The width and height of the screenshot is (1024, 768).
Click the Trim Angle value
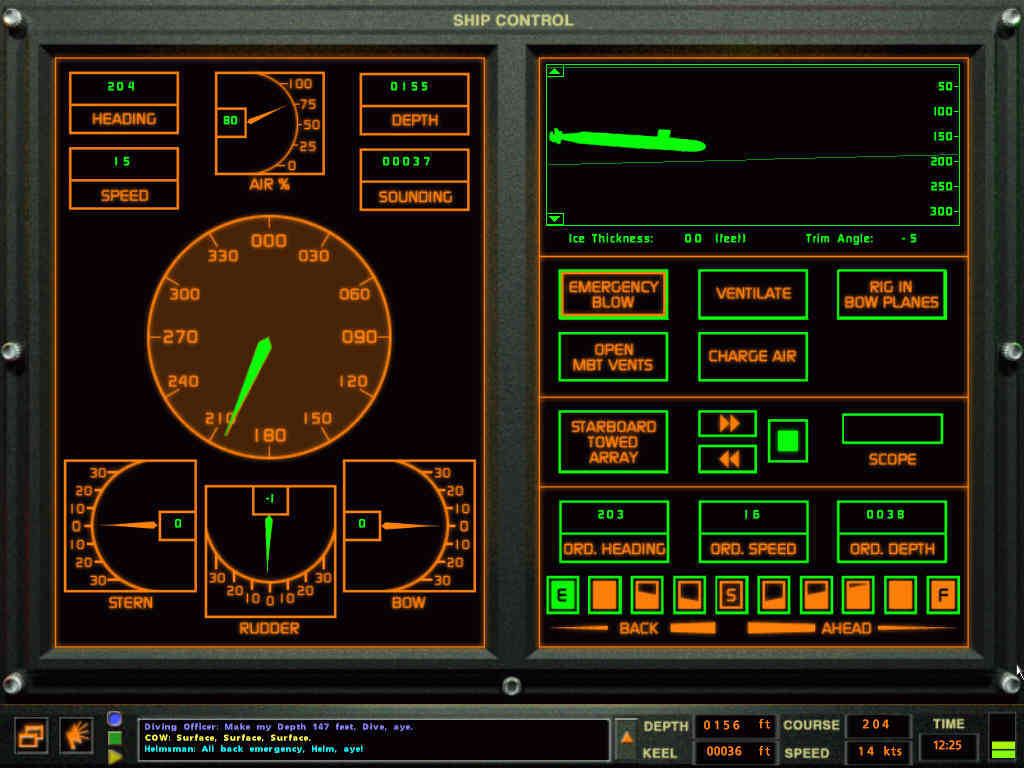908,238
